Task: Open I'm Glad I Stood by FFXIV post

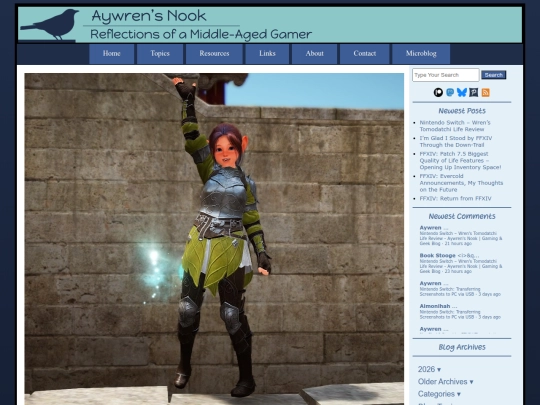Action: (456, 142)
